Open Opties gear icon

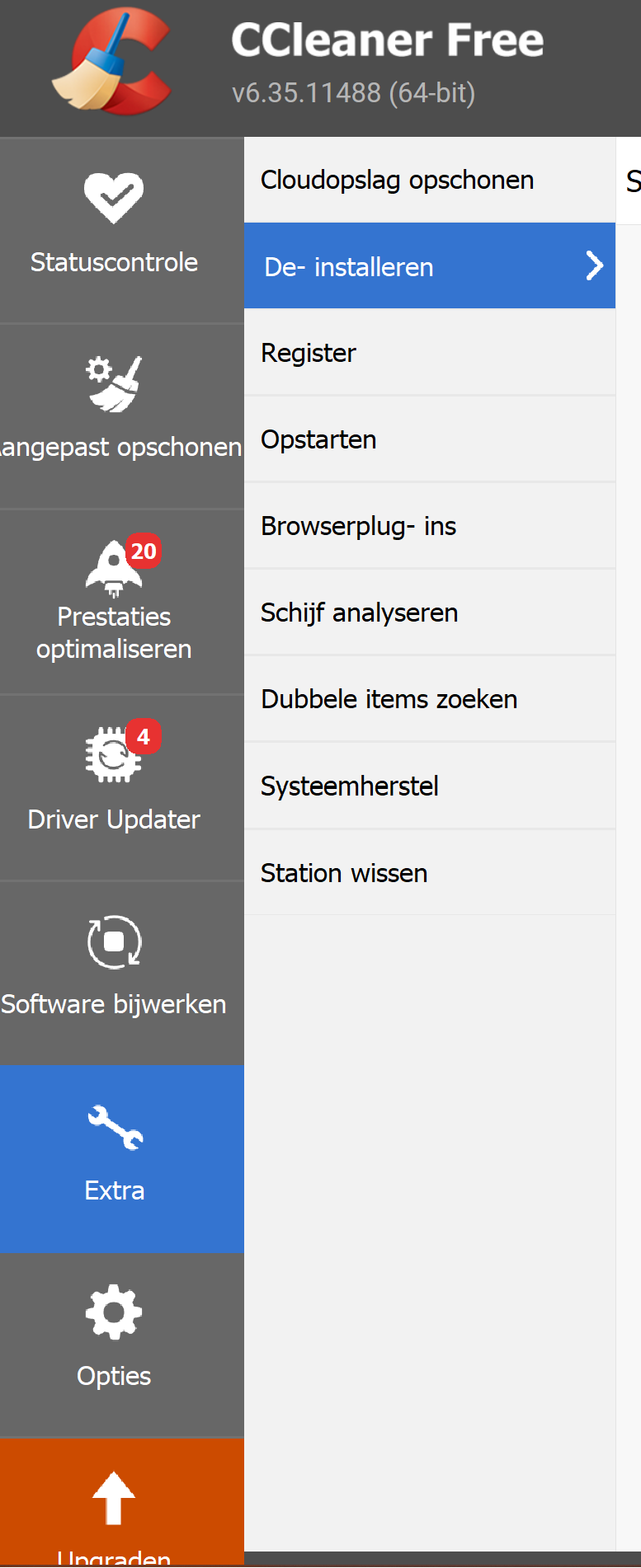pyautogui.click(x=114, y=1312)
